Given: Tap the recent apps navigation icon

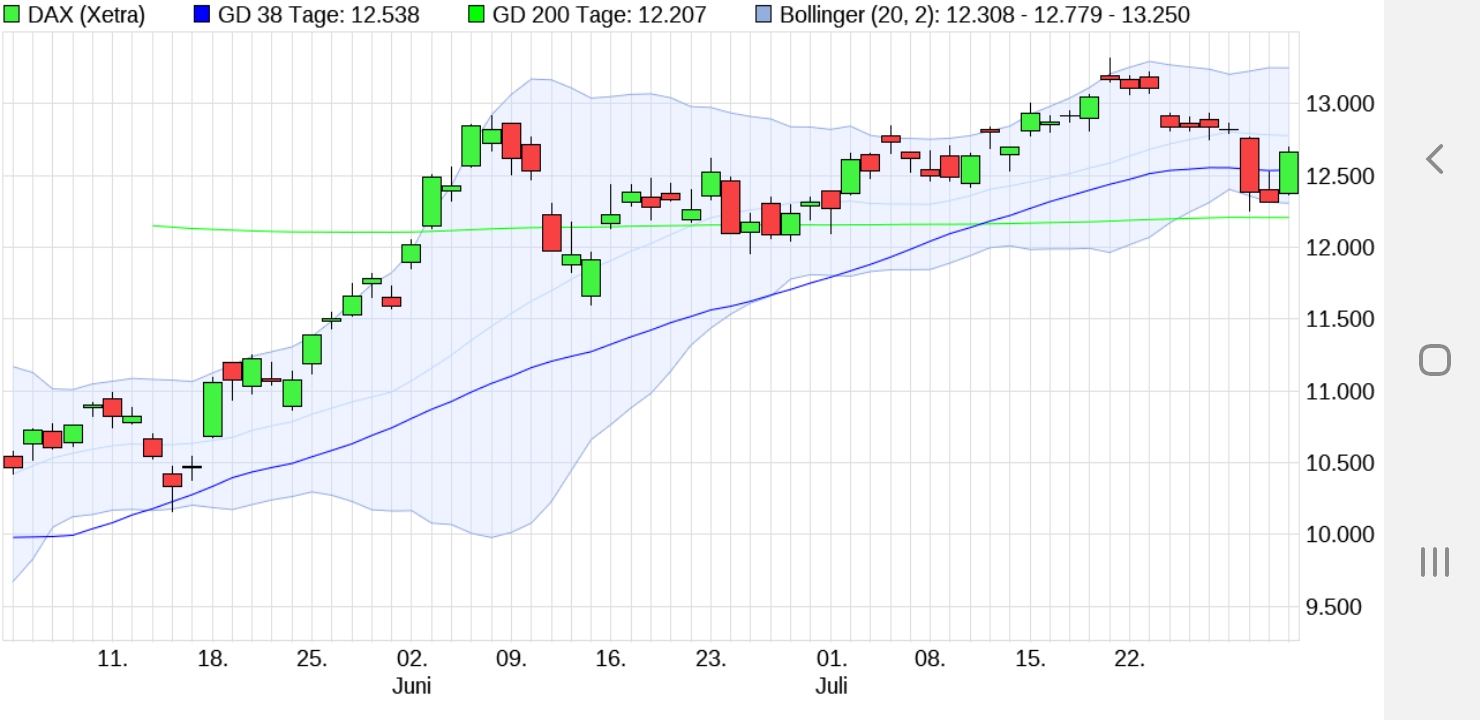Looking at the screenshot, I should point(1434,562).
